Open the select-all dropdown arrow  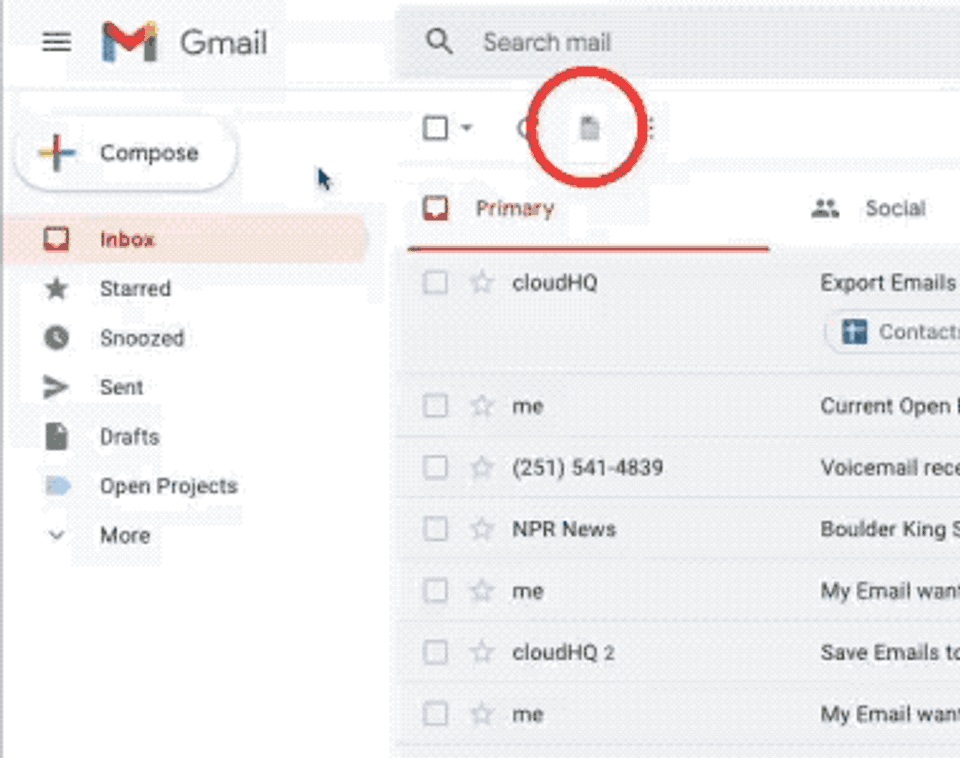click(467, 128)
